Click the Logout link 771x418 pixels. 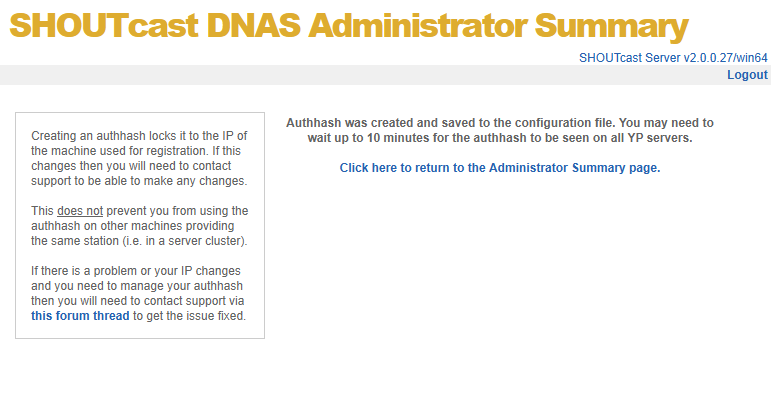click(747, 75)
